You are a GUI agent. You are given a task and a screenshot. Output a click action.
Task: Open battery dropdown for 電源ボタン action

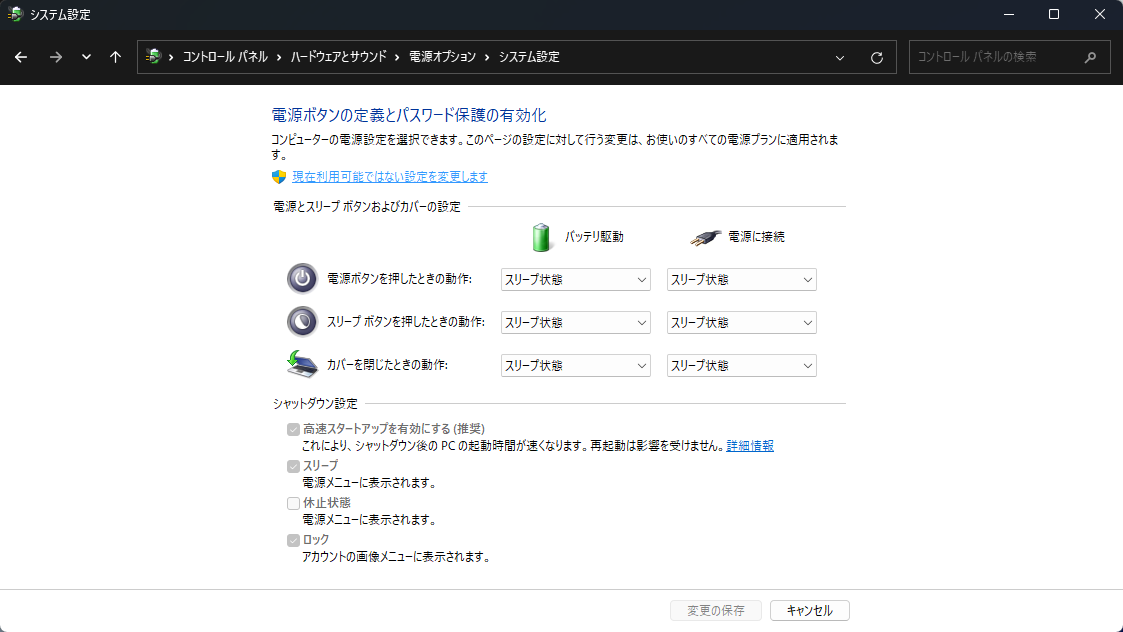click(575, 280)
